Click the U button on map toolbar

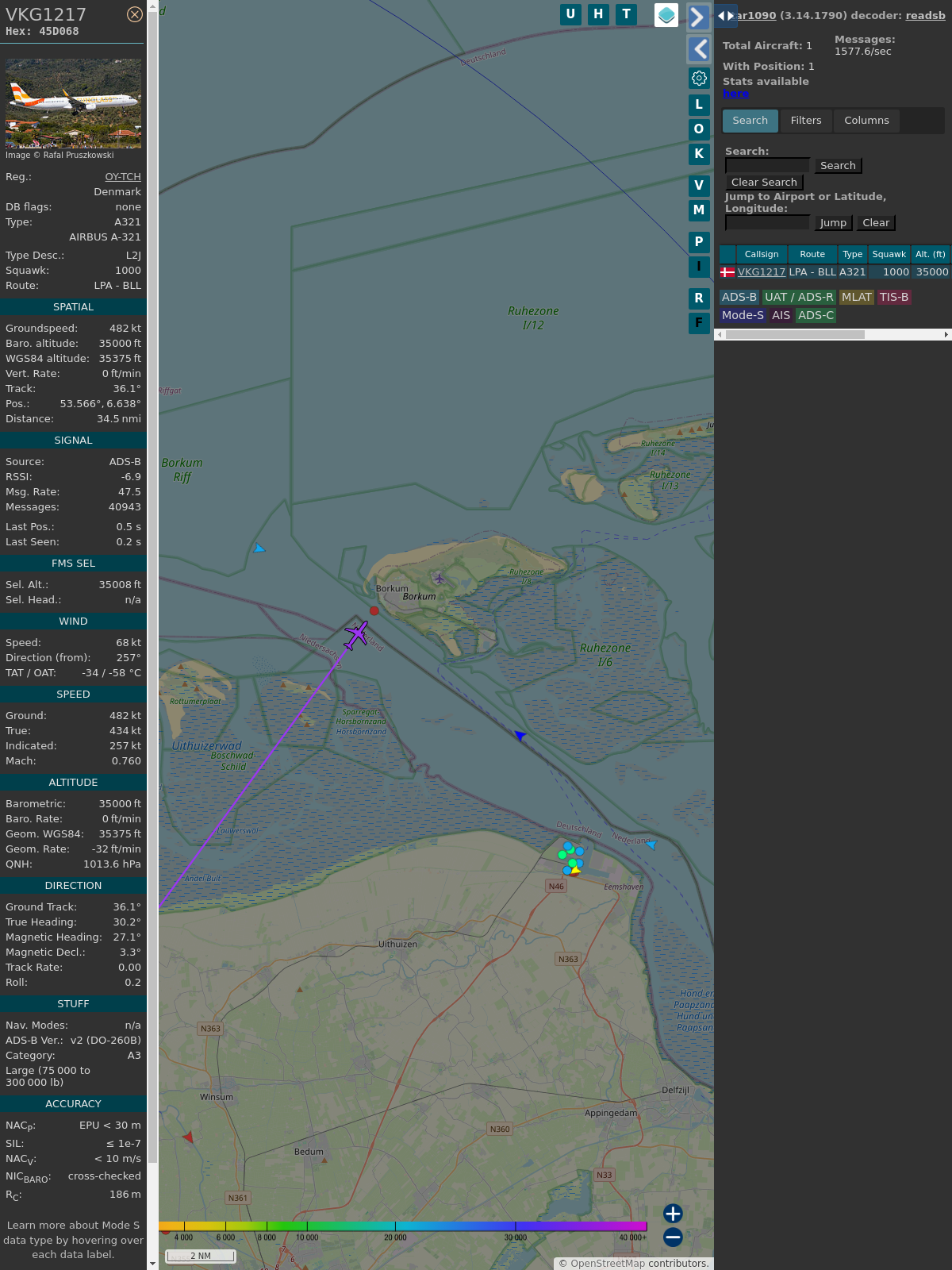[570, 14]
